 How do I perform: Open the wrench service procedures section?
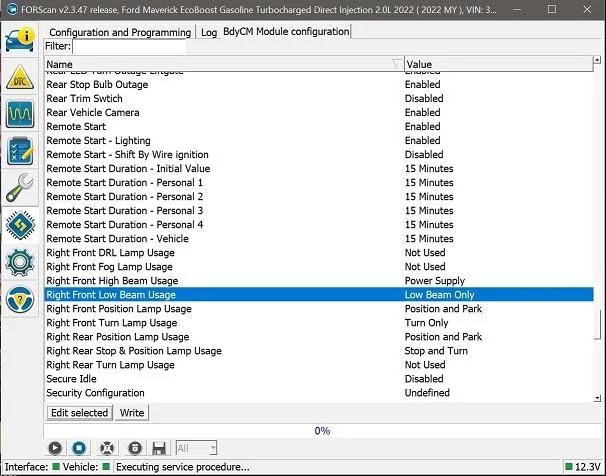[x=20, y=188]
